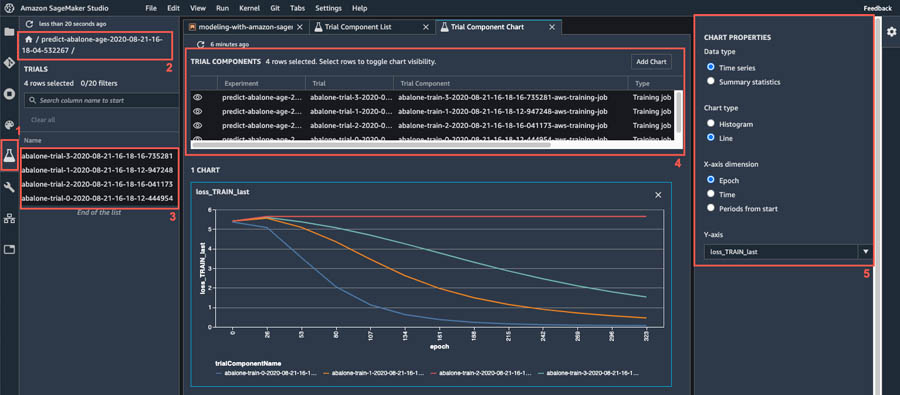The height and width of the screenshot is (395, 900).
Task: Open the tabs panel sidebar icon
Action: [x=9, y=249]
